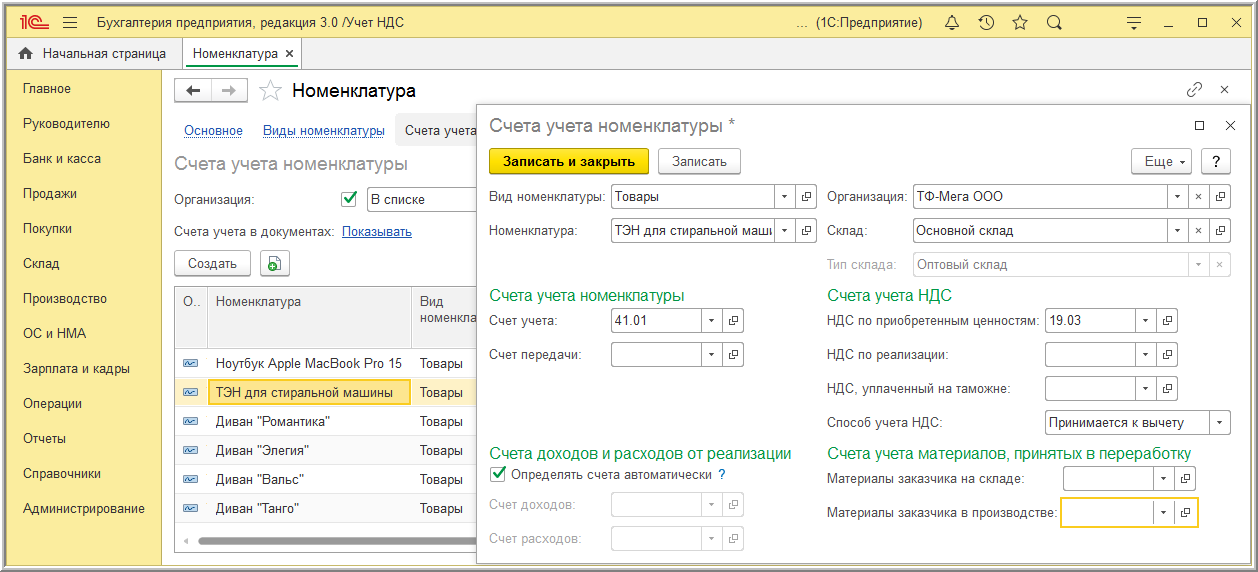This screenshot has height=572, width=1258.
Task: Open Зарплата и кадры section
Action: click(x=76, y=368)
